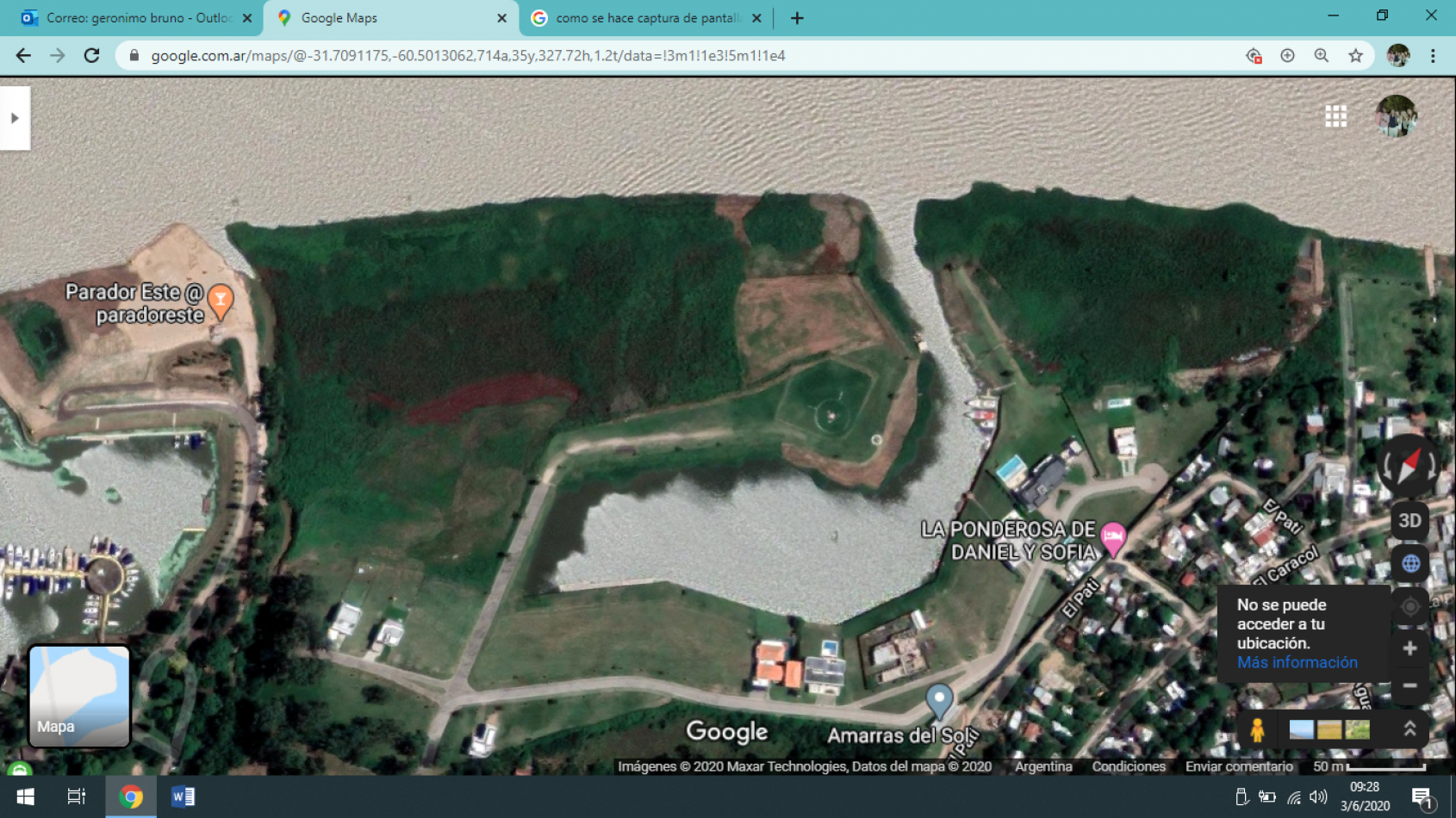Screen dimensions: 1456x818
Task: Open the Google apps grid
Action: (x=1335, y=116)
